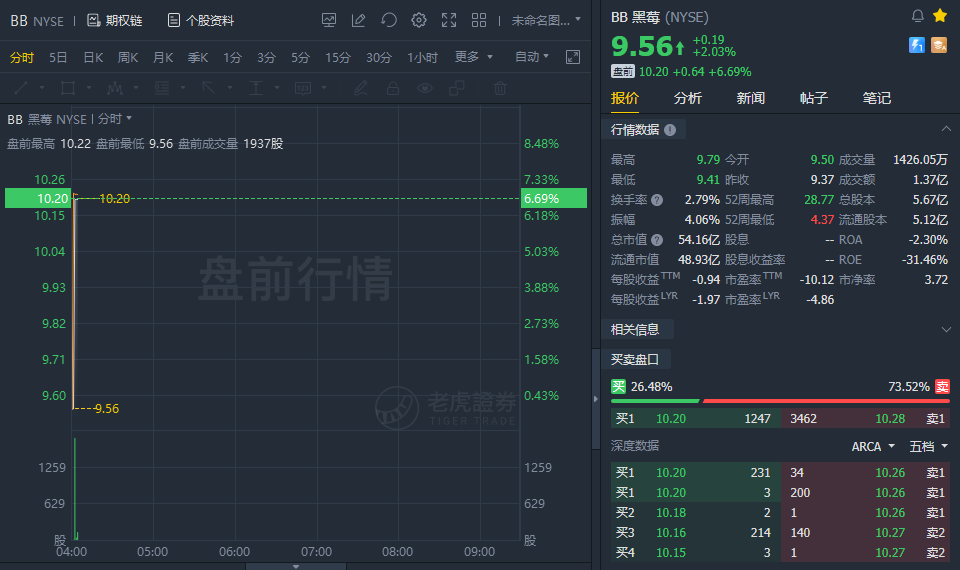Open the 个股资料 stock profile

tap(201, 20)
